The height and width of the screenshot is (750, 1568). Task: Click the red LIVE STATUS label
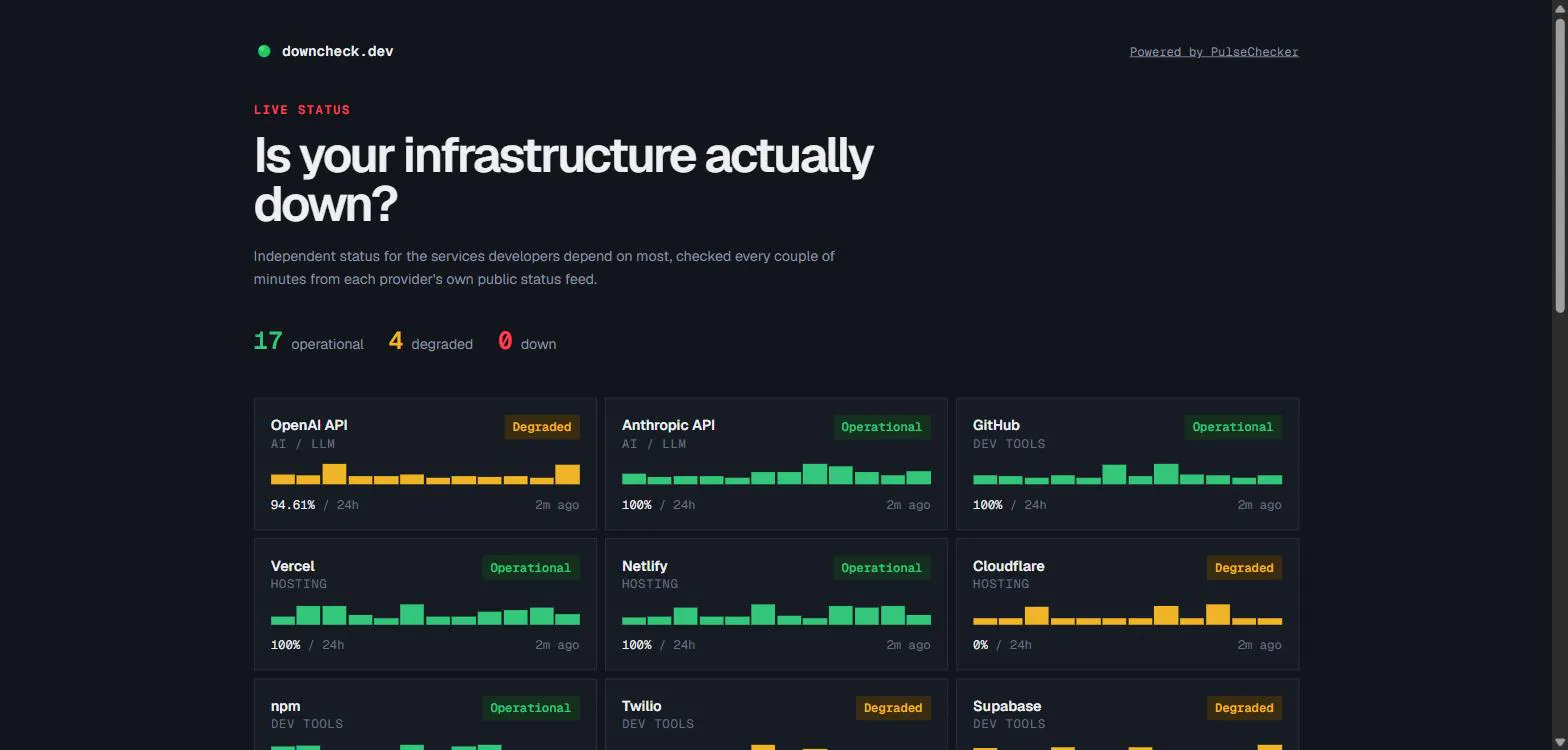pyautogui.click(x=302, y=110)
